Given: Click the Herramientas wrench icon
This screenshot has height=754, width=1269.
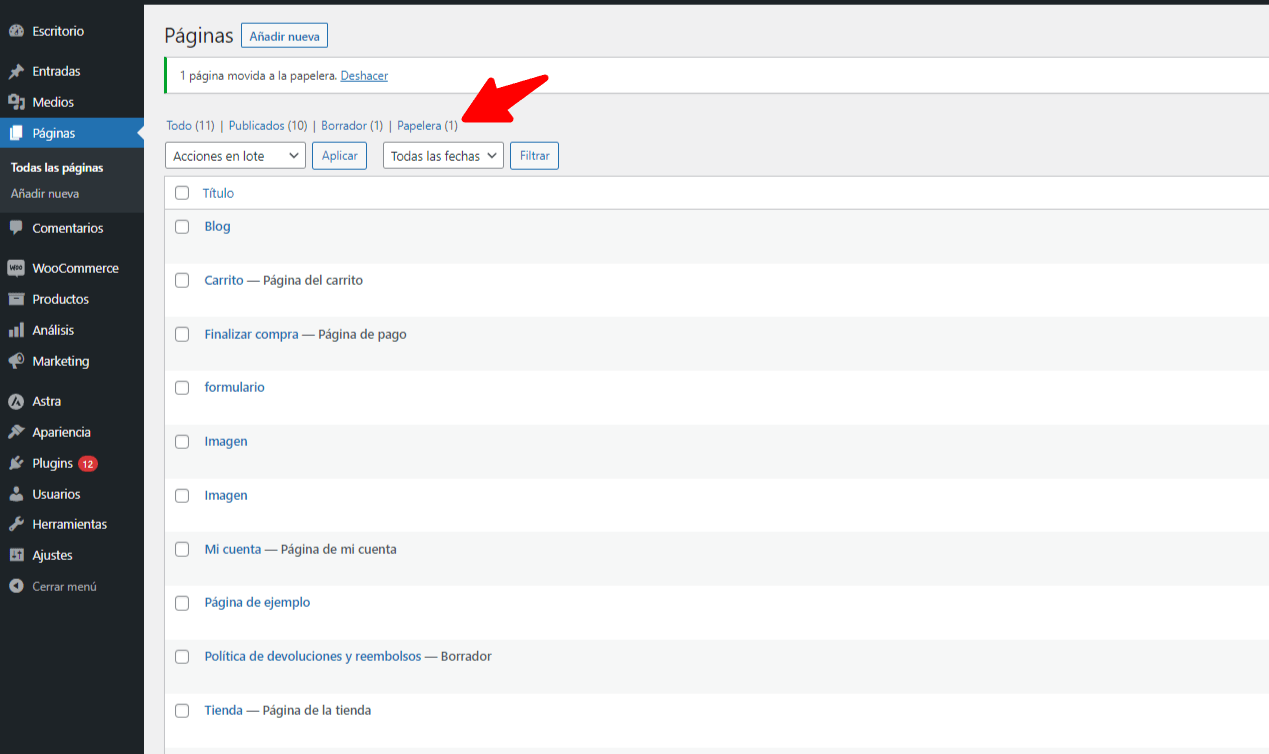Looking at the screenshot, I should 16,524.
